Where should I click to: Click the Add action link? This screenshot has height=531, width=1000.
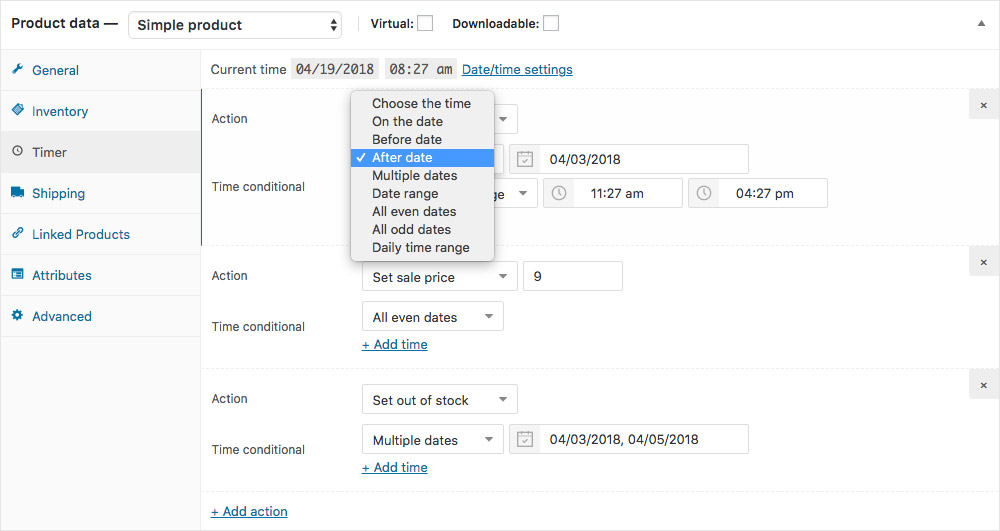[249, 511]
